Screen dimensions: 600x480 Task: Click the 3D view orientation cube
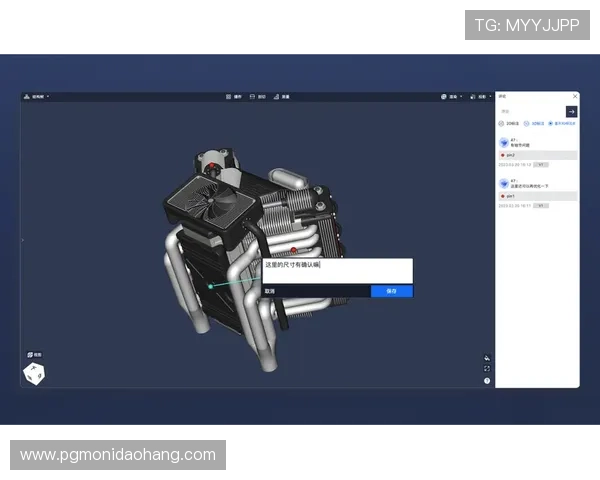[x=34, y=374]
